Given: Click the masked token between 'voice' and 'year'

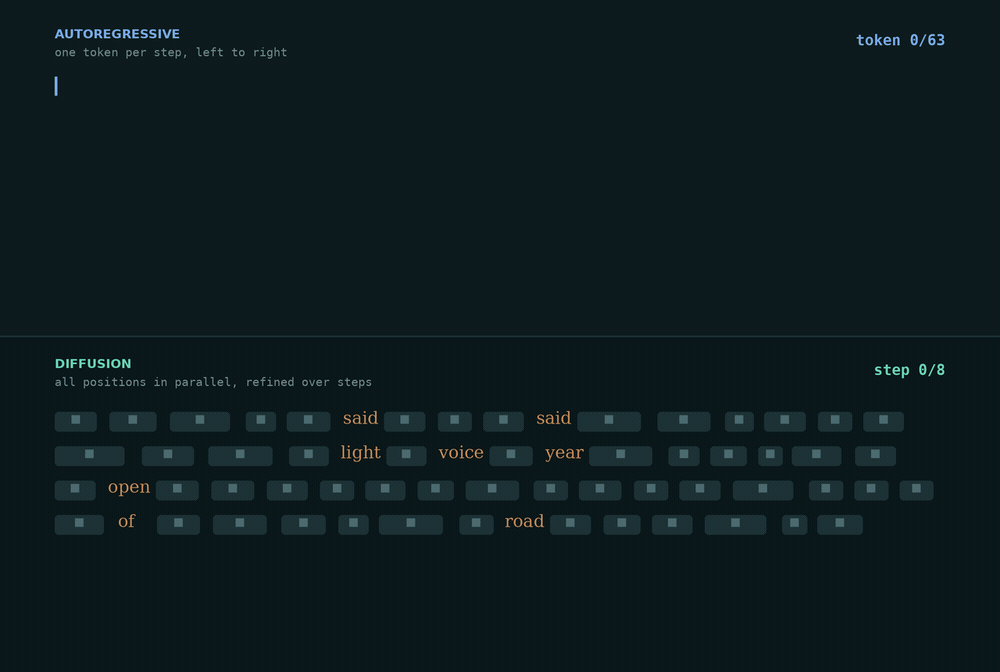Looking at the screenshot, I should [511, 456].
